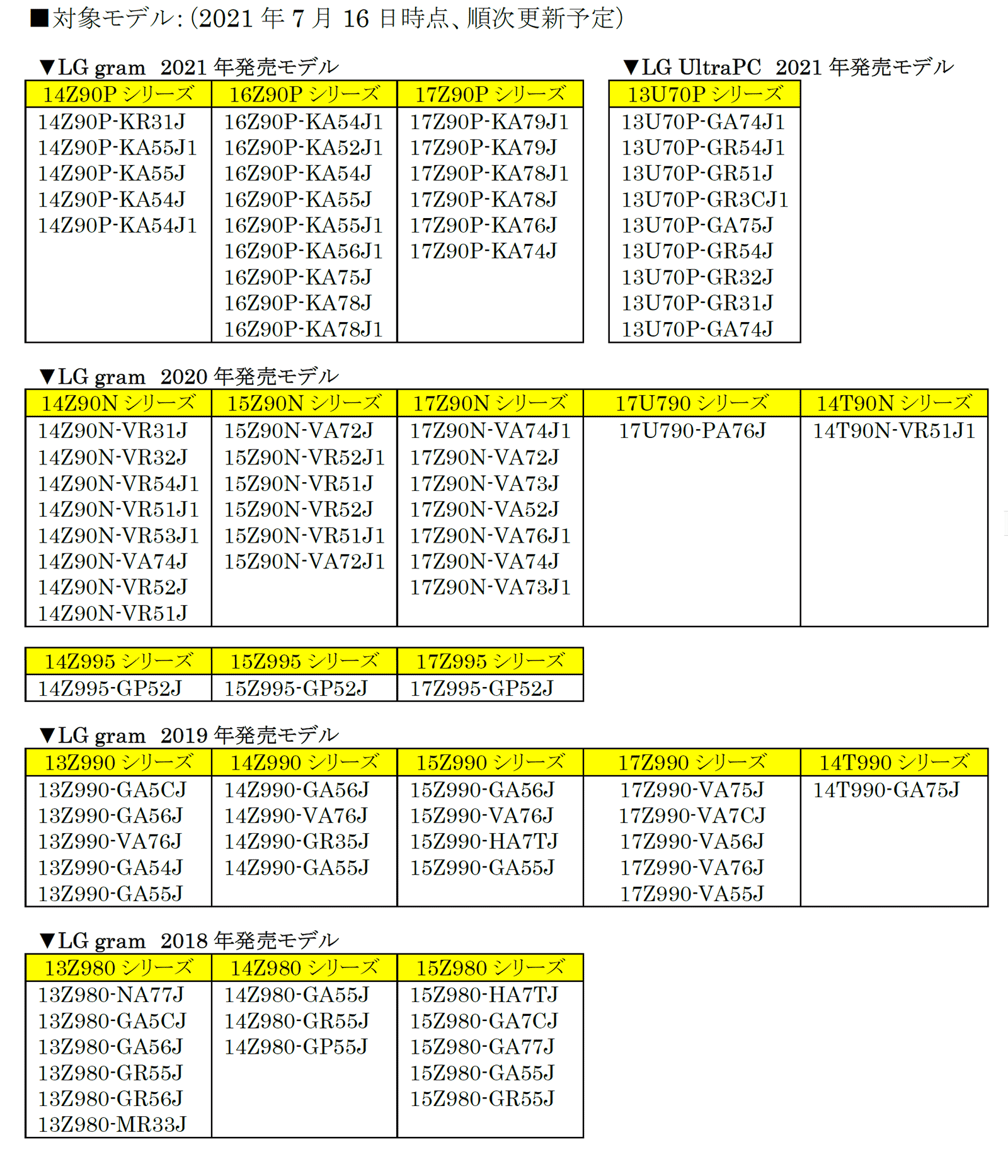Viewport: 1008px width, 1176px height.
Task: Select model 14Z90N-VR51J
Action: [x=112, y=613]
